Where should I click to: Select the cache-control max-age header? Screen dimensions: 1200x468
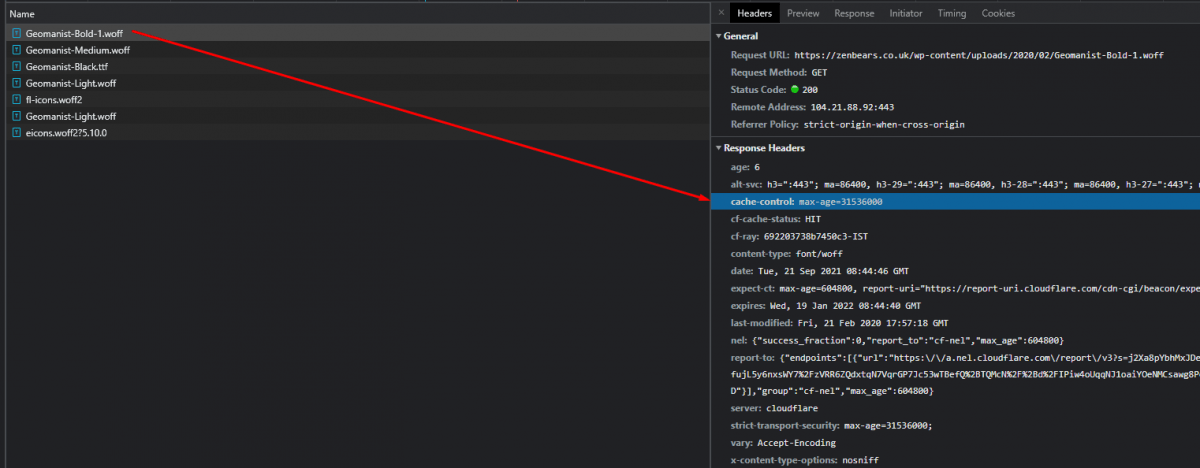pyautogui.click(x=955, y=202)
